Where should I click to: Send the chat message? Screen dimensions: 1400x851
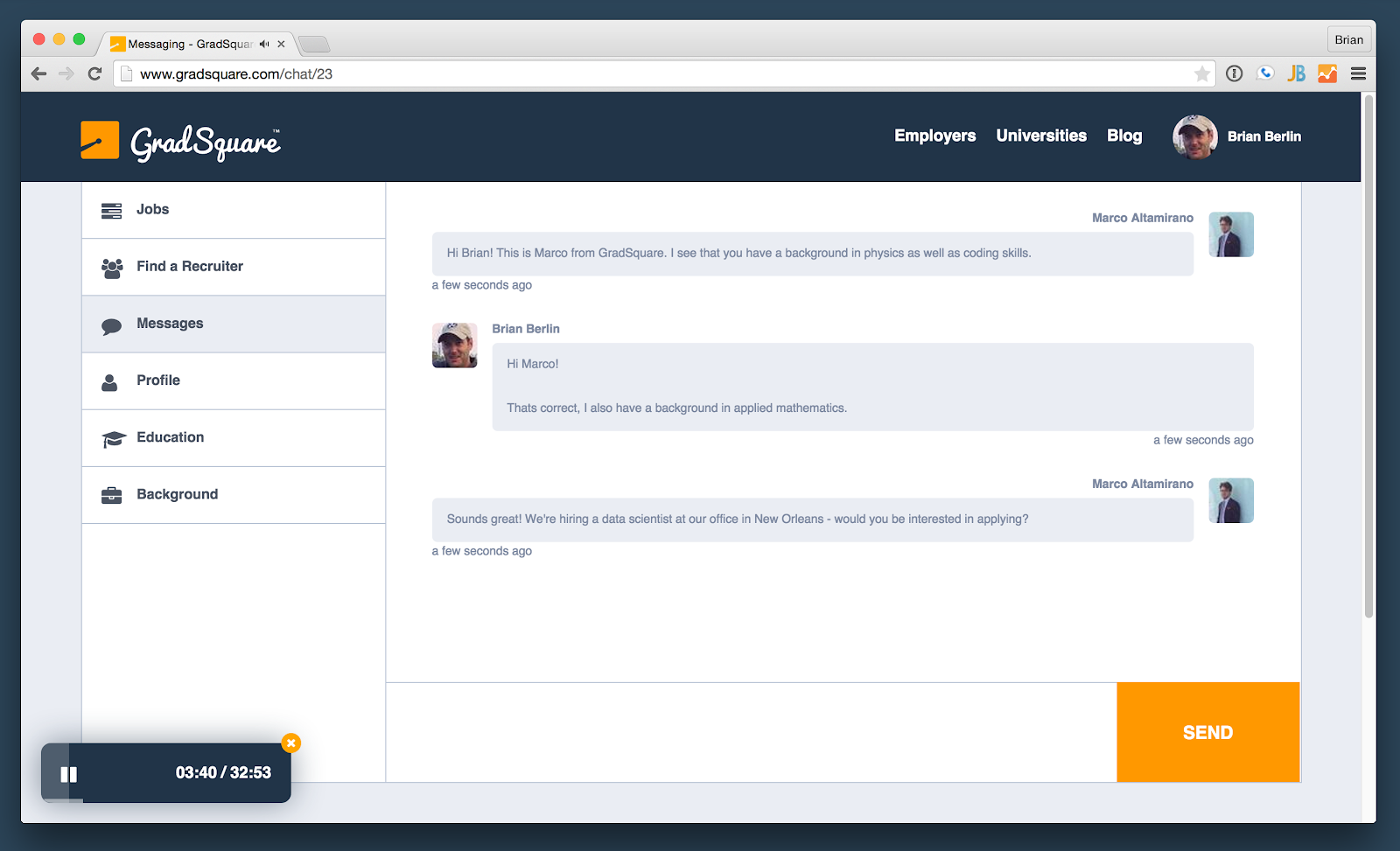click(x=1208, y=732)
